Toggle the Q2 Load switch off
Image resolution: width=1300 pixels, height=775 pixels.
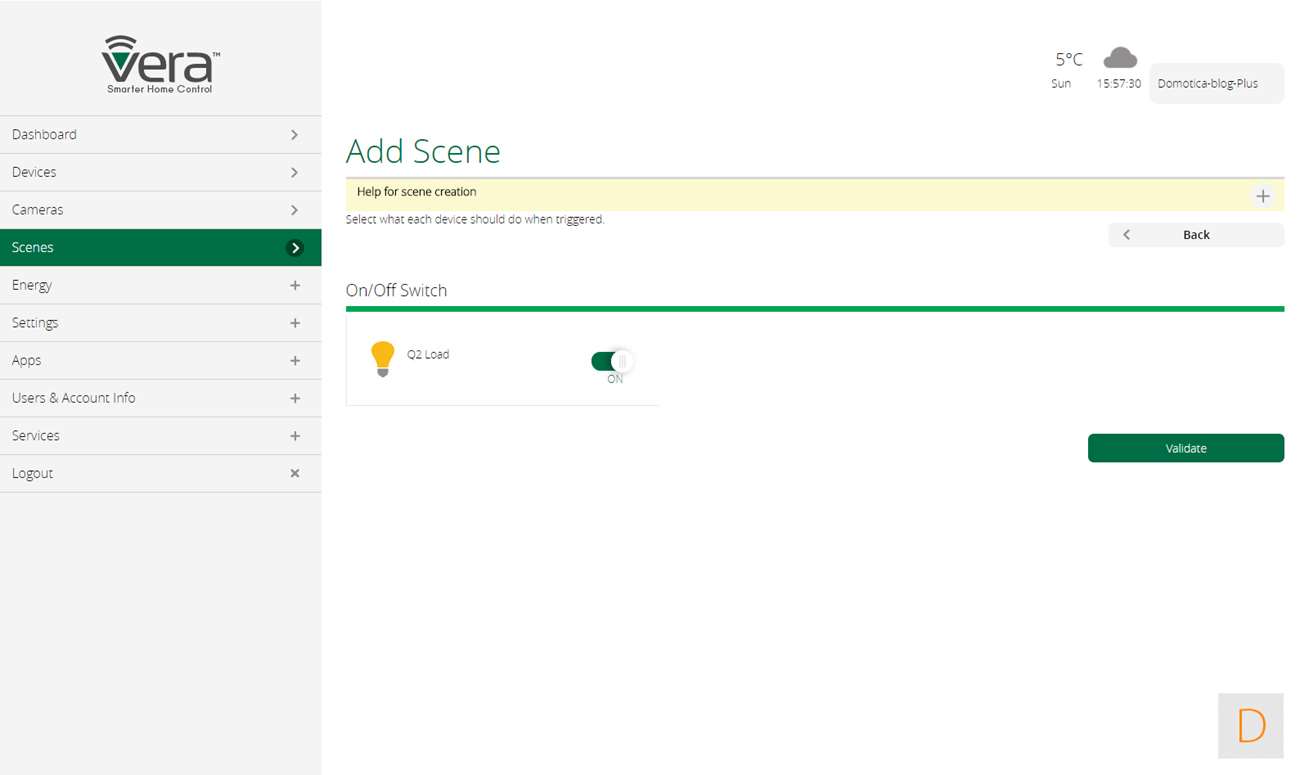[611, 361]
